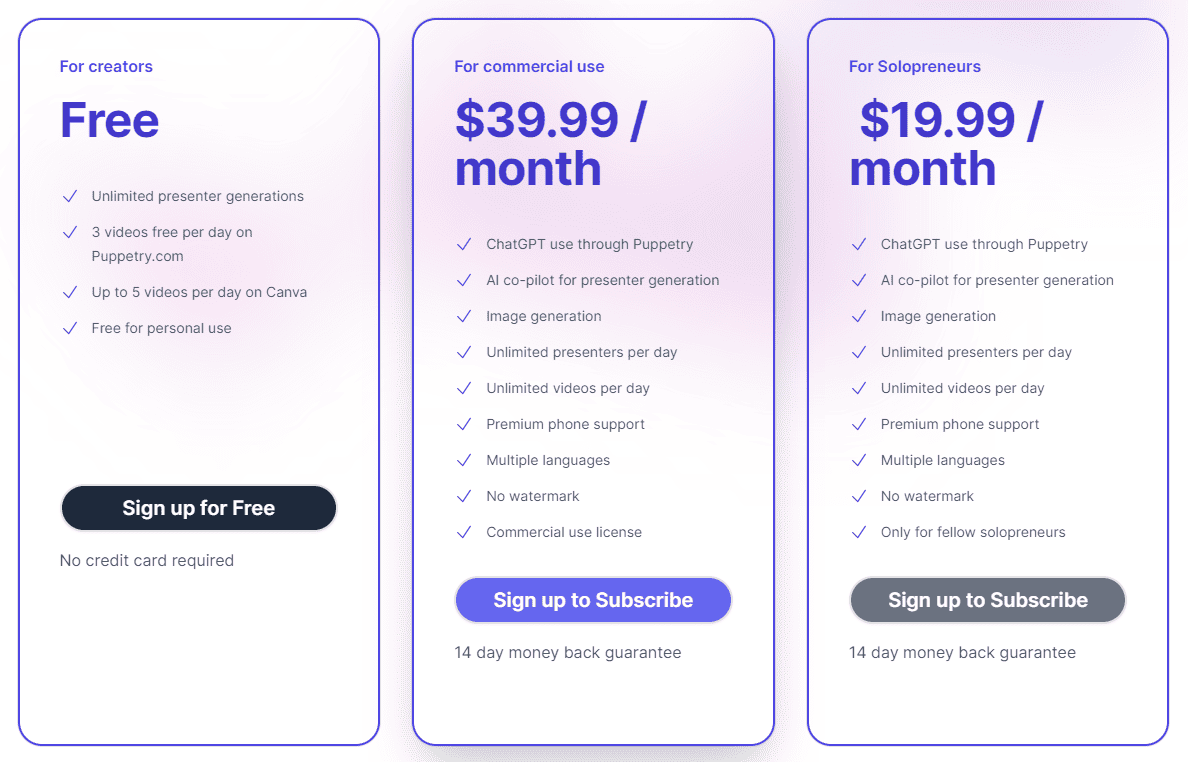1188x762 pixels.
Task: Click the checkmark next to Up to 5 videos on Canva
Action: [x=70, y=292]
